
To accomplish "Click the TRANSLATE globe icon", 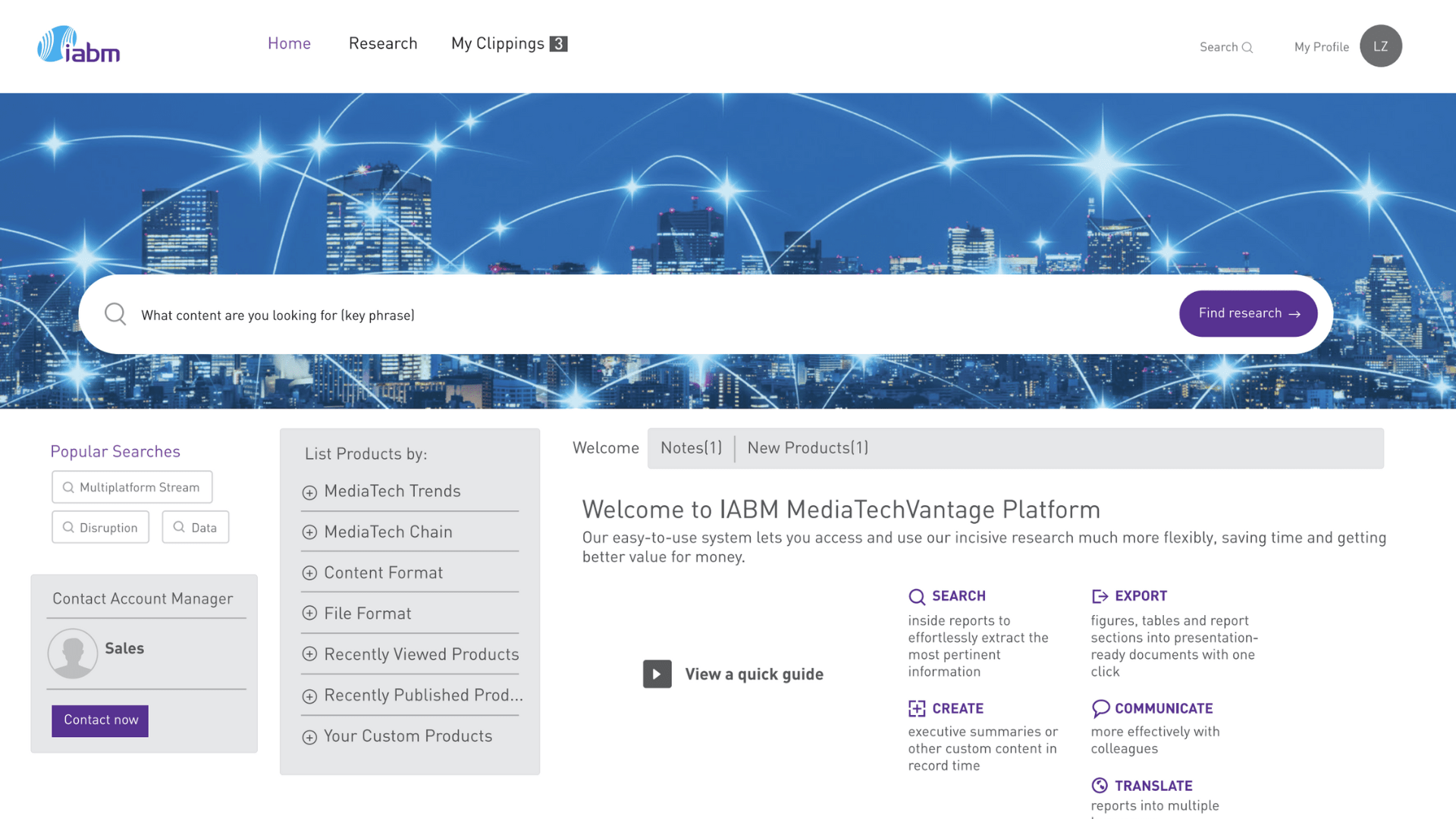I will [x=1100, y=786].
